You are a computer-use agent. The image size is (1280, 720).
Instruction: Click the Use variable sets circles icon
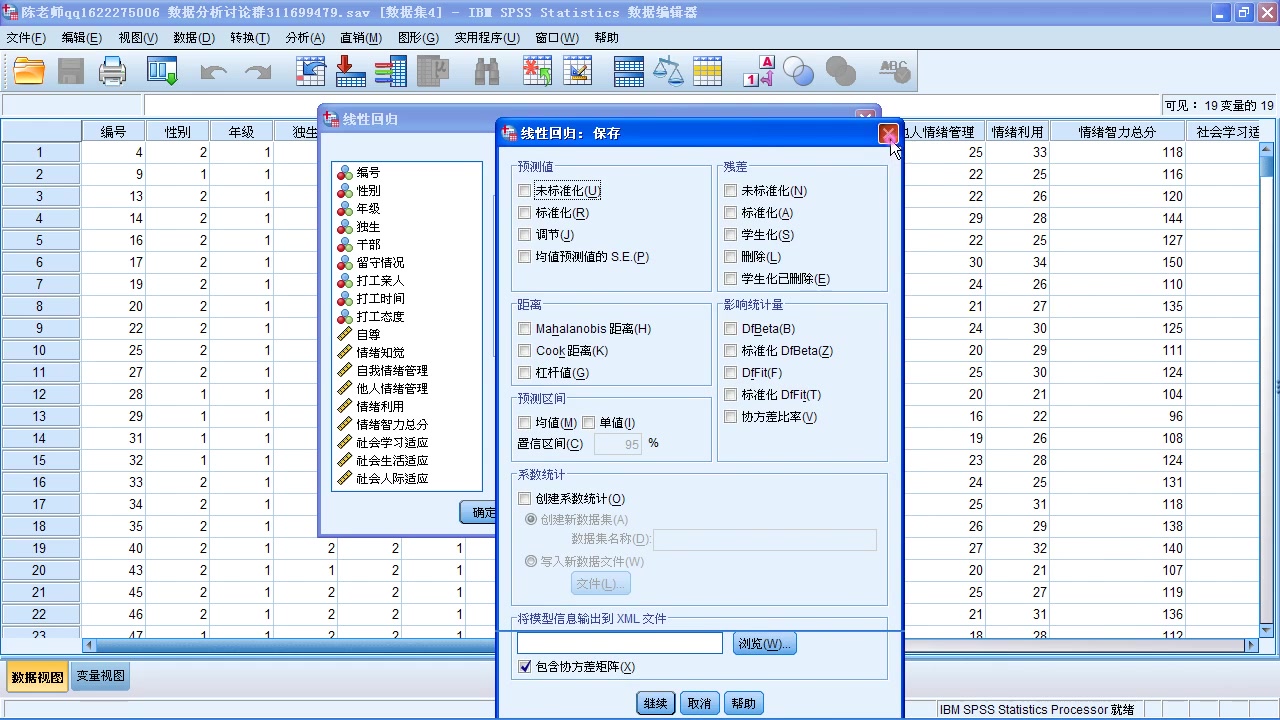point(798,71)
